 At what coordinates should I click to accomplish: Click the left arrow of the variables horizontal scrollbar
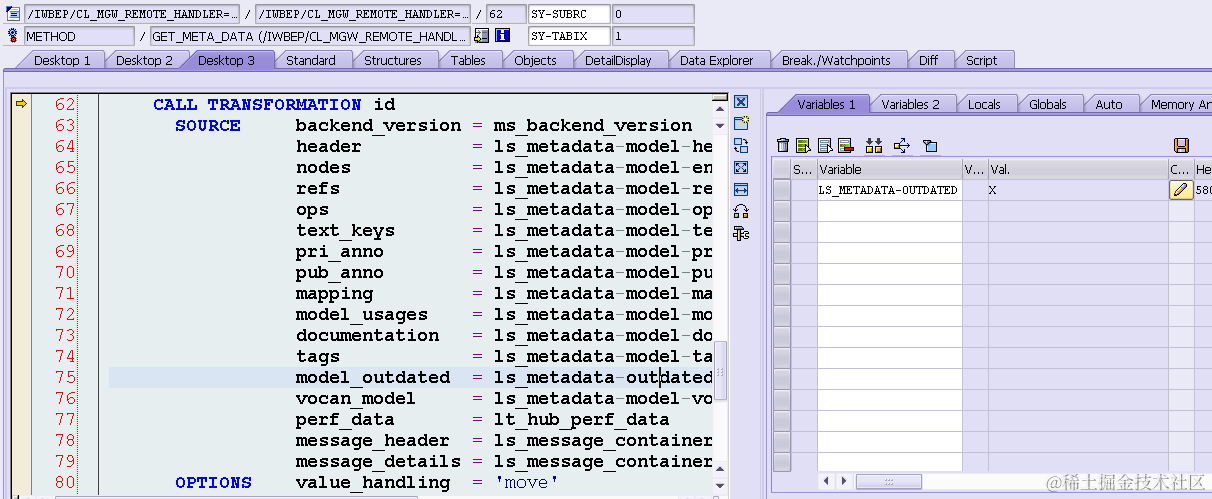pyautogui.click(x=826, y=482)
